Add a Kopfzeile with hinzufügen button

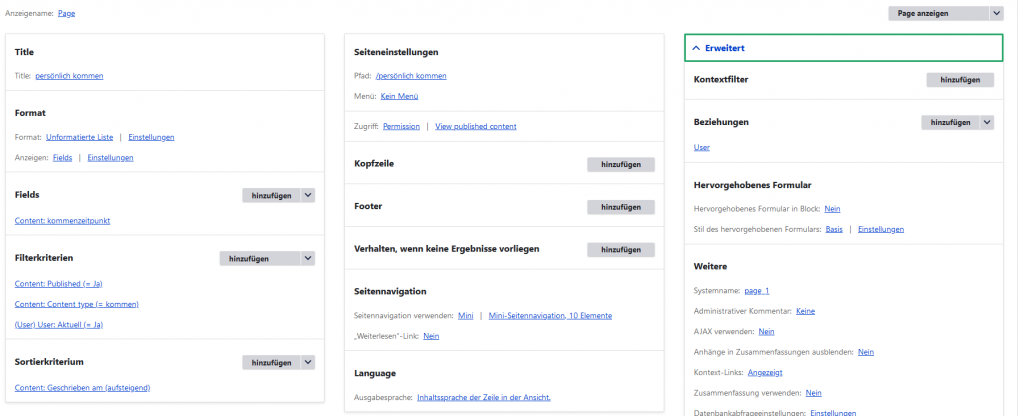coord(620,164)
